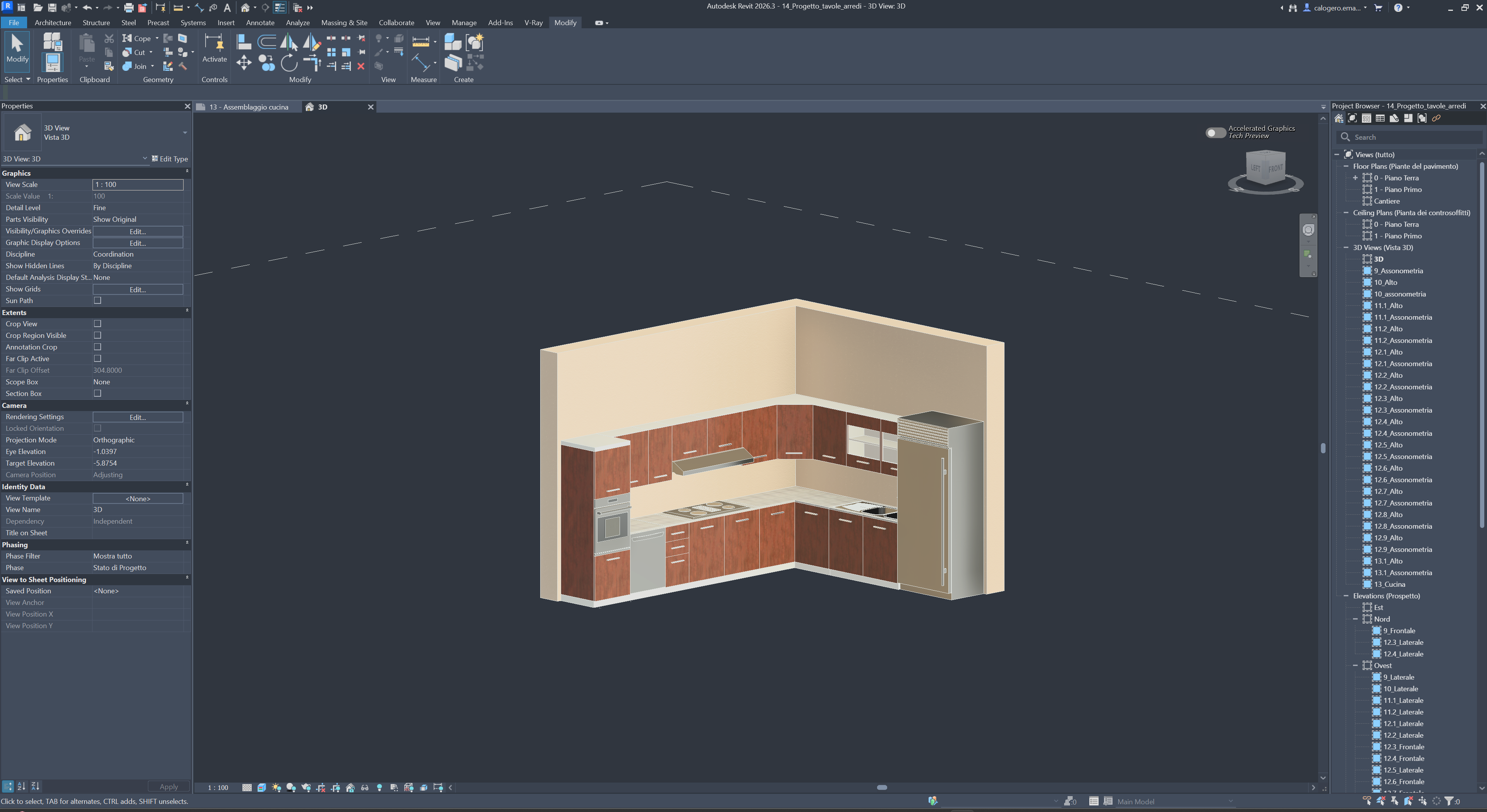
Task: Tick the Sun Path checkbox
Action: 98,301
